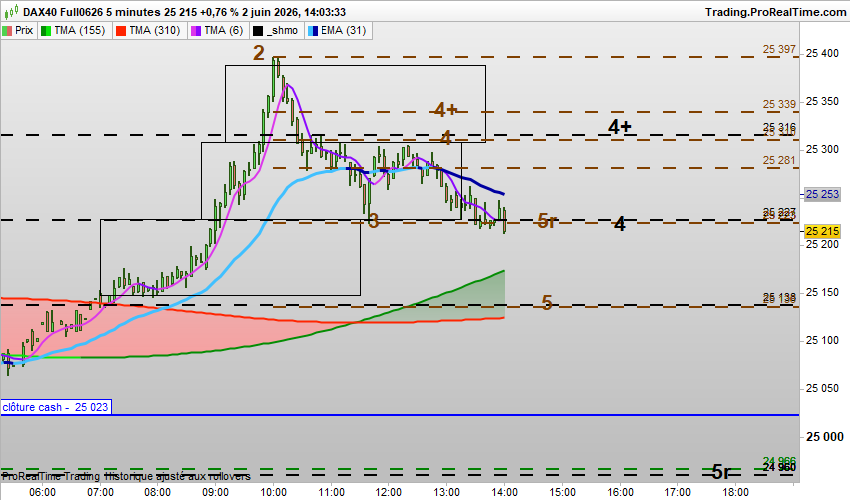850x500 pixels.
Task: Click the Prix legend color swatch
Action: 7,31
